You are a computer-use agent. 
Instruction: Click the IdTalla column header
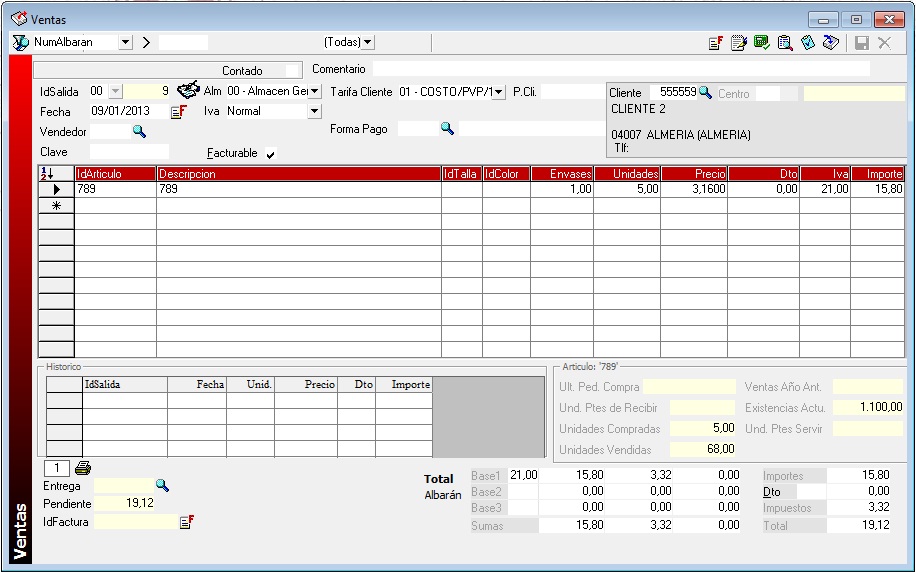point(462,174)
